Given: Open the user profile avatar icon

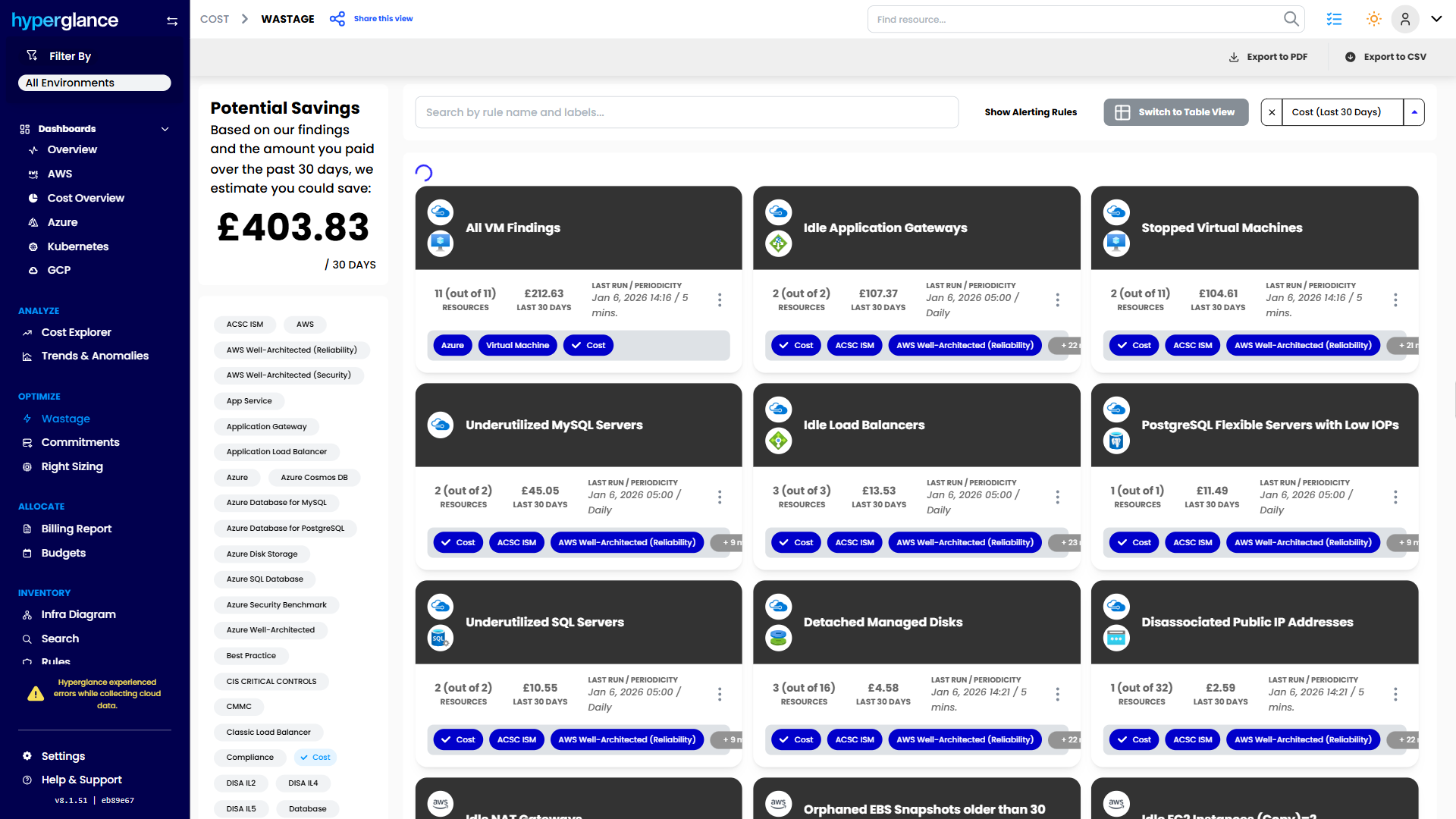Looking at the screenshot, I should (x=1404, y=20).
